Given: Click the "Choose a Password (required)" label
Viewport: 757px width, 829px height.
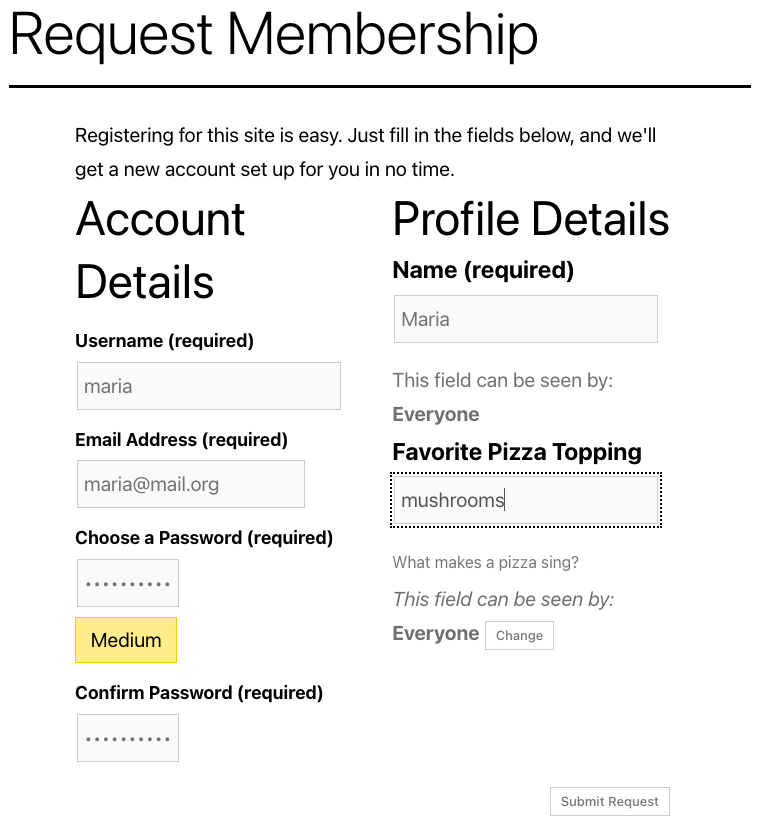Looking at the screenshot, I should tap(204, 538).
